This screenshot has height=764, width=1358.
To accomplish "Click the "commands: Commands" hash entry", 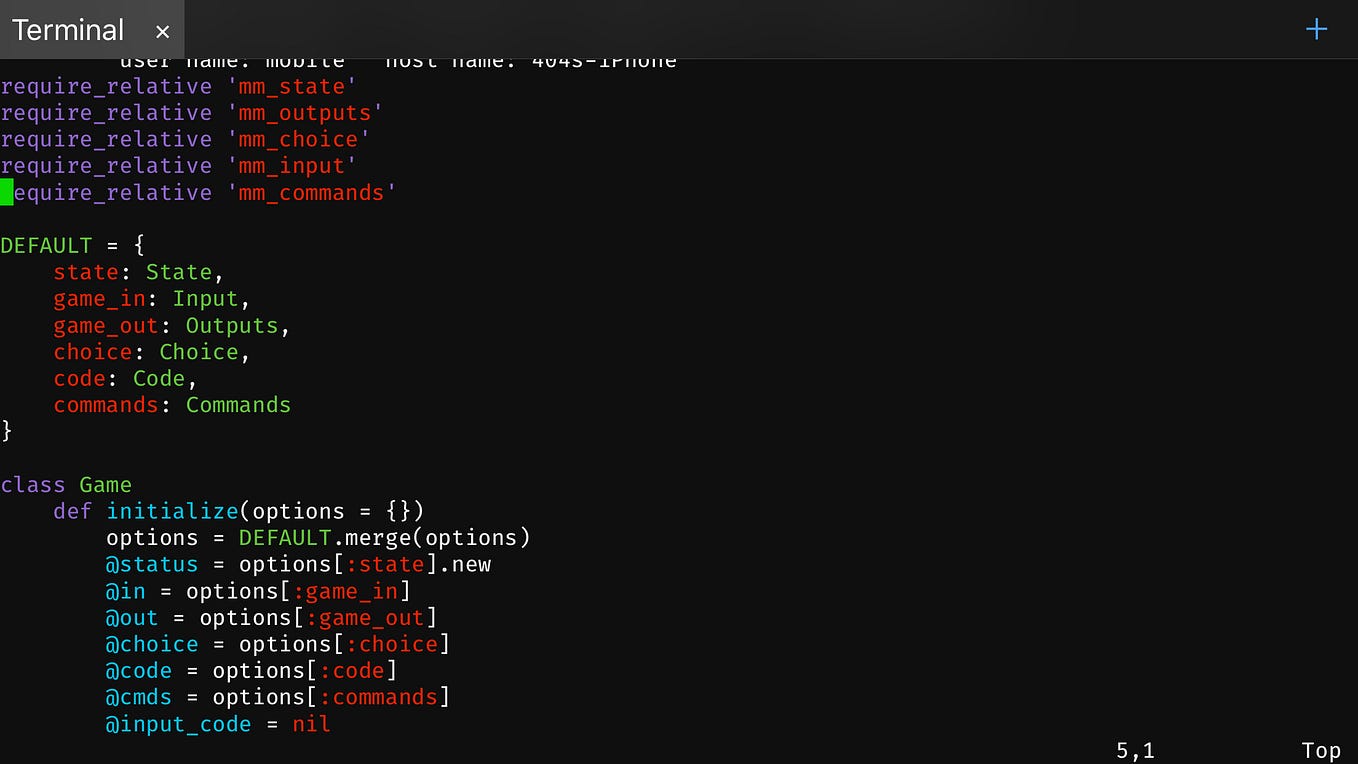I will pos(172,405).
